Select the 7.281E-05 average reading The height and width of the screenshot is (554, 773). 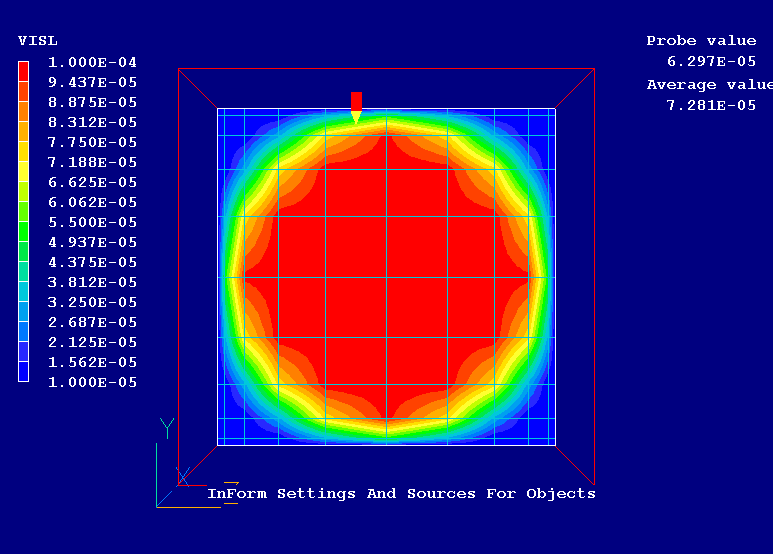click(711, 105)
